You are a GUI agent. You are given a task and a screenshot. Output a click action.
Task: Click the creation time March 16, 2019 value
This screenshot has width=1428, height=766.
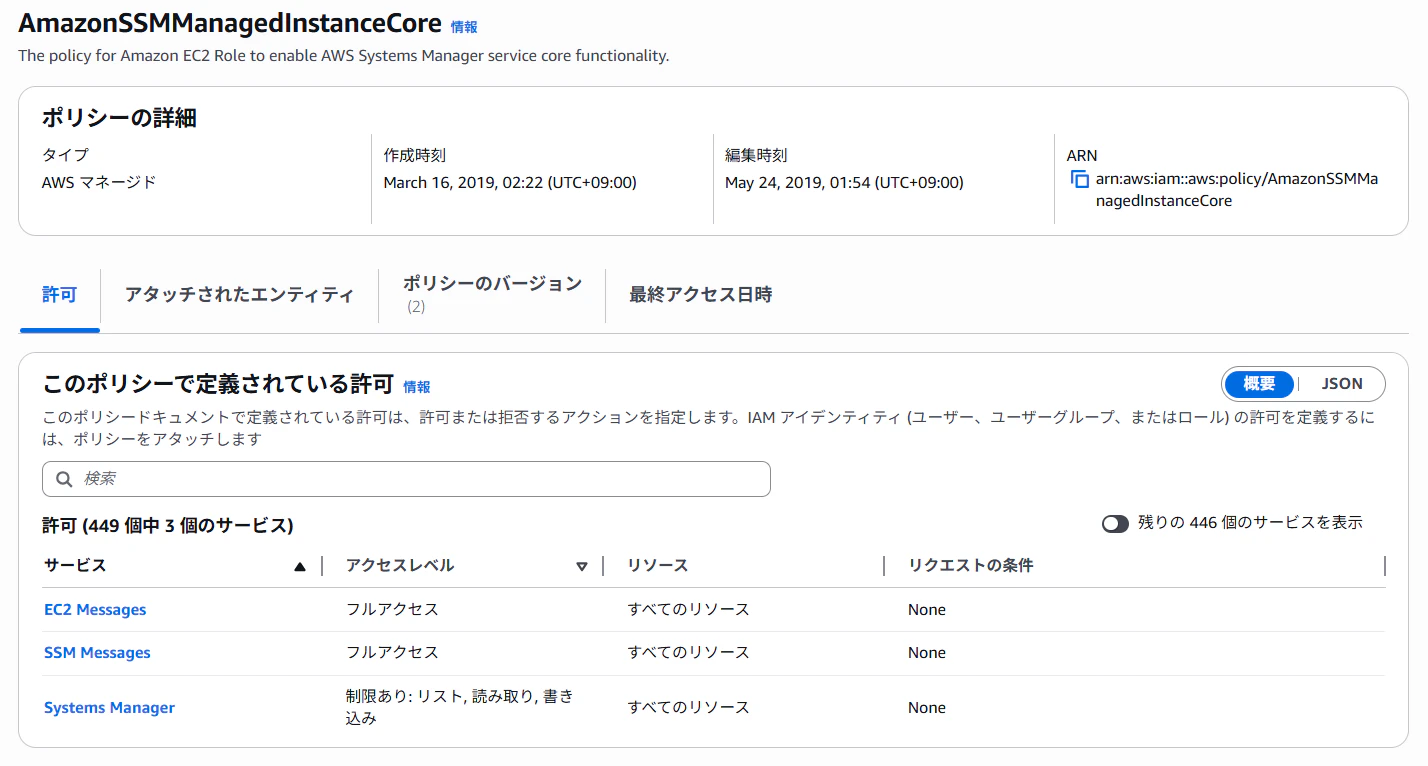(x=510, y=183)
